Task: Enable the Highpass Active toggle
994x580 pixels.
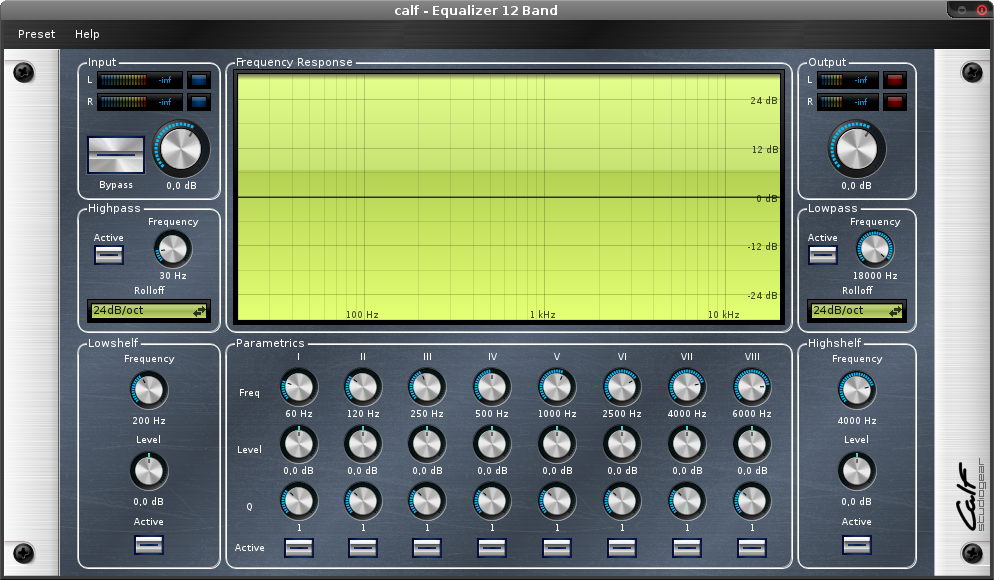Action: (109, 255)
